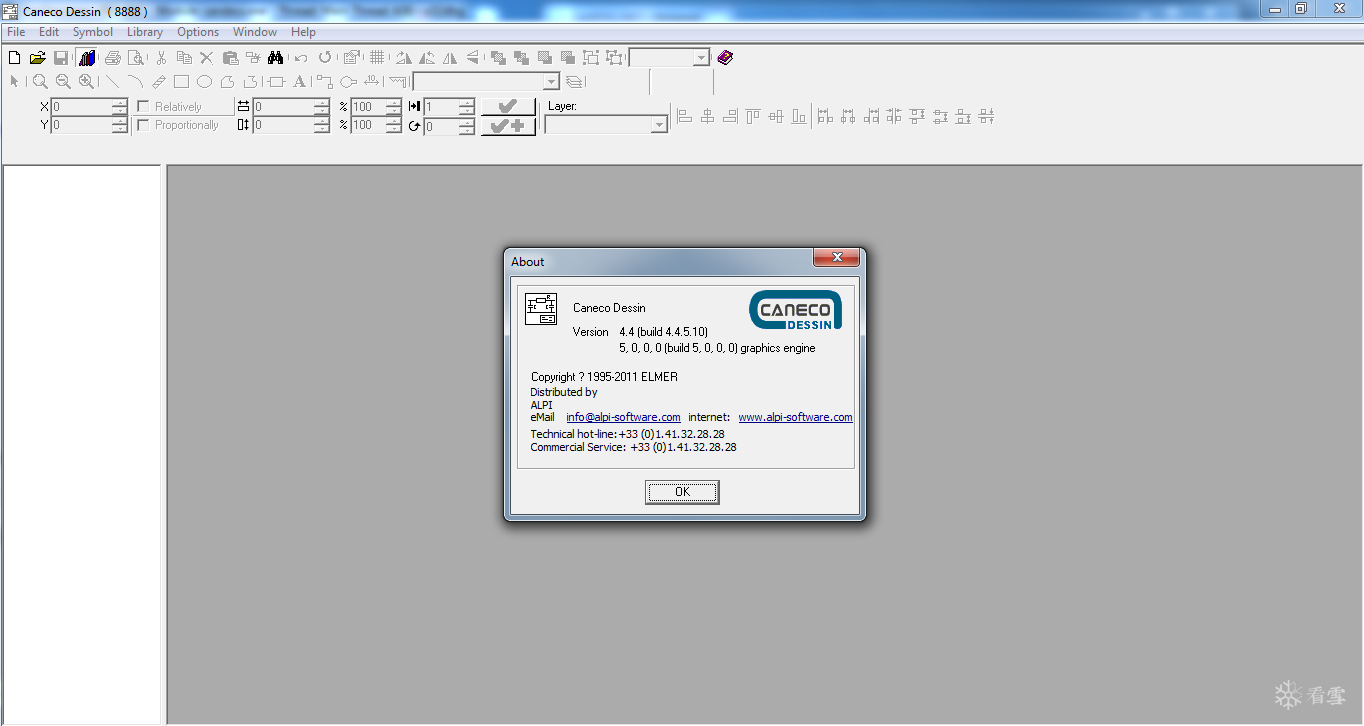The height and width of the screenshot is (726, 1364).
Task: Click the apply checkmark button
Action: point(509,106)
